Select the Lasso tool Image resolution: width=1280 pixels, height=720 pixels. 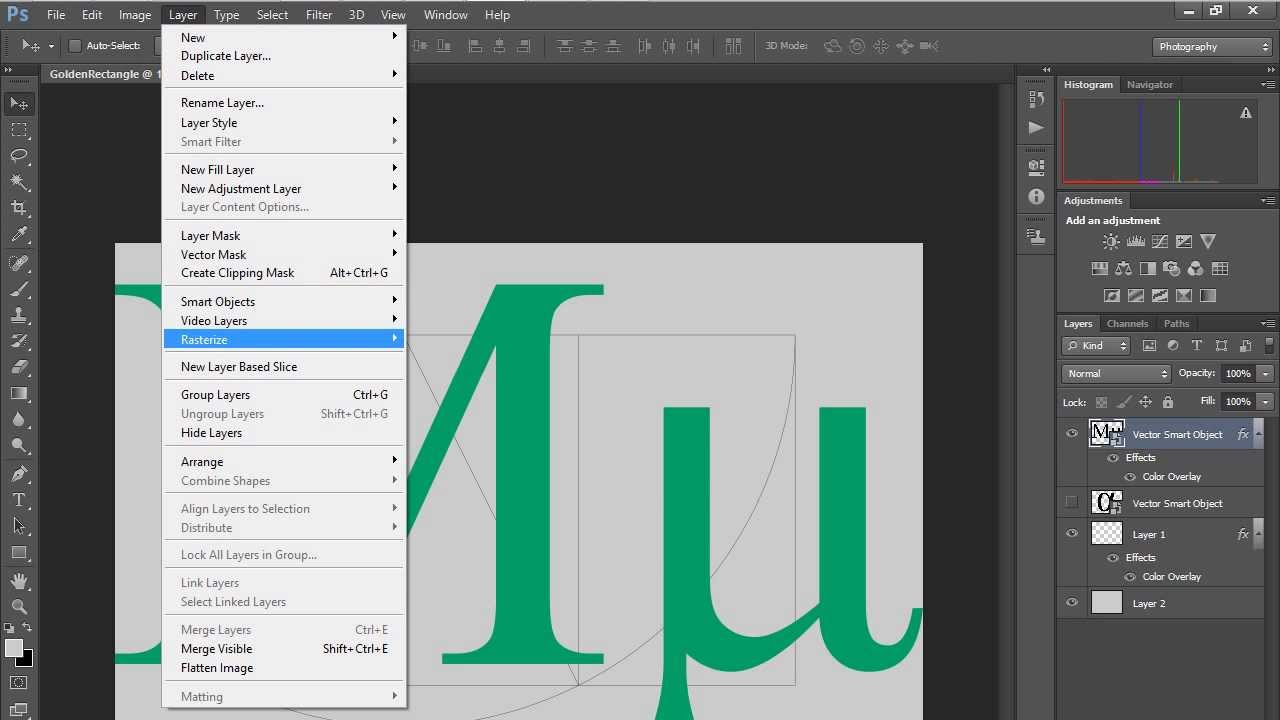[x=19, y=155]
